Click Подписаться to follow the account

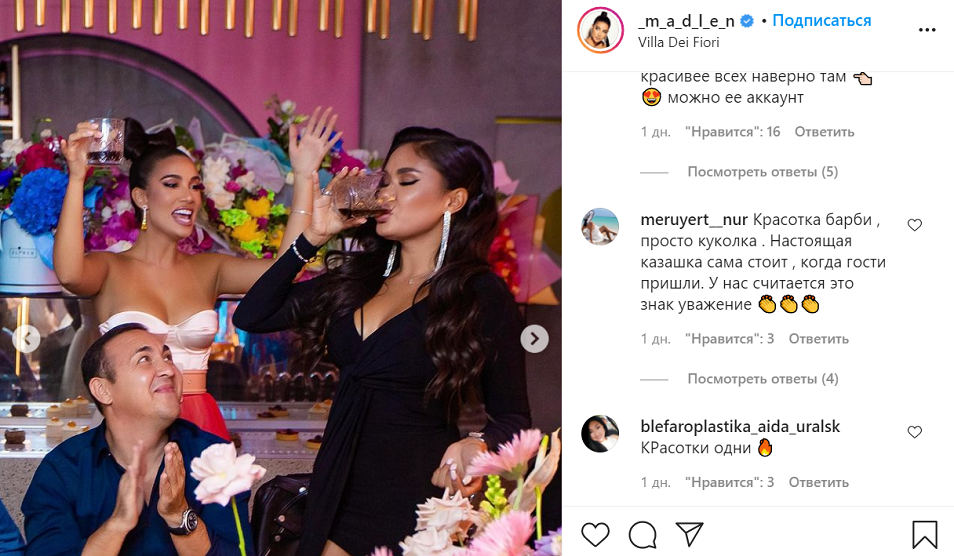pos(821,21)
